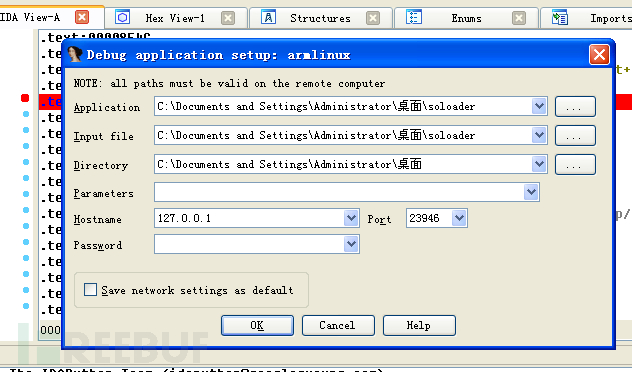
Task: Expand the Hostname dropdown
Action: (351, 218)
